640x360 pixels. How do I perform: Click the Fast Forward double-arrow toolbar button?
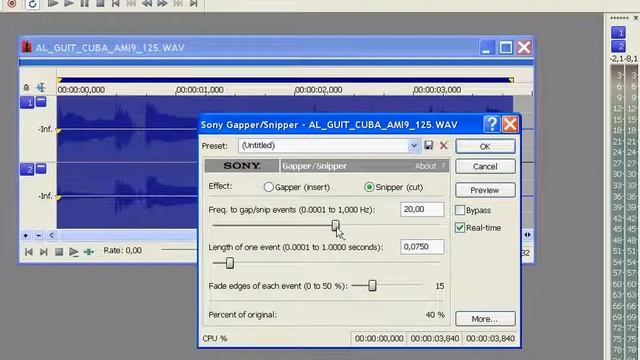click(x=162, y=4)
